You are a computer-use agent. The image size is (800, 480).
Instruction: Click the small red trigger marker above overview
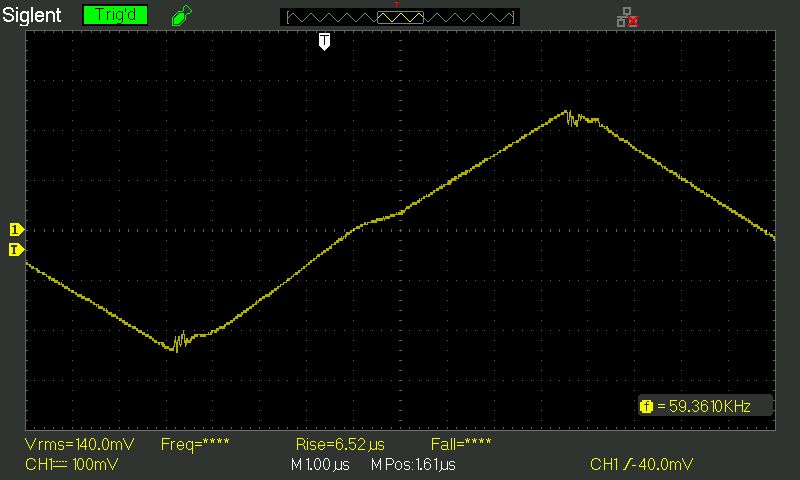tap(396, 4)
